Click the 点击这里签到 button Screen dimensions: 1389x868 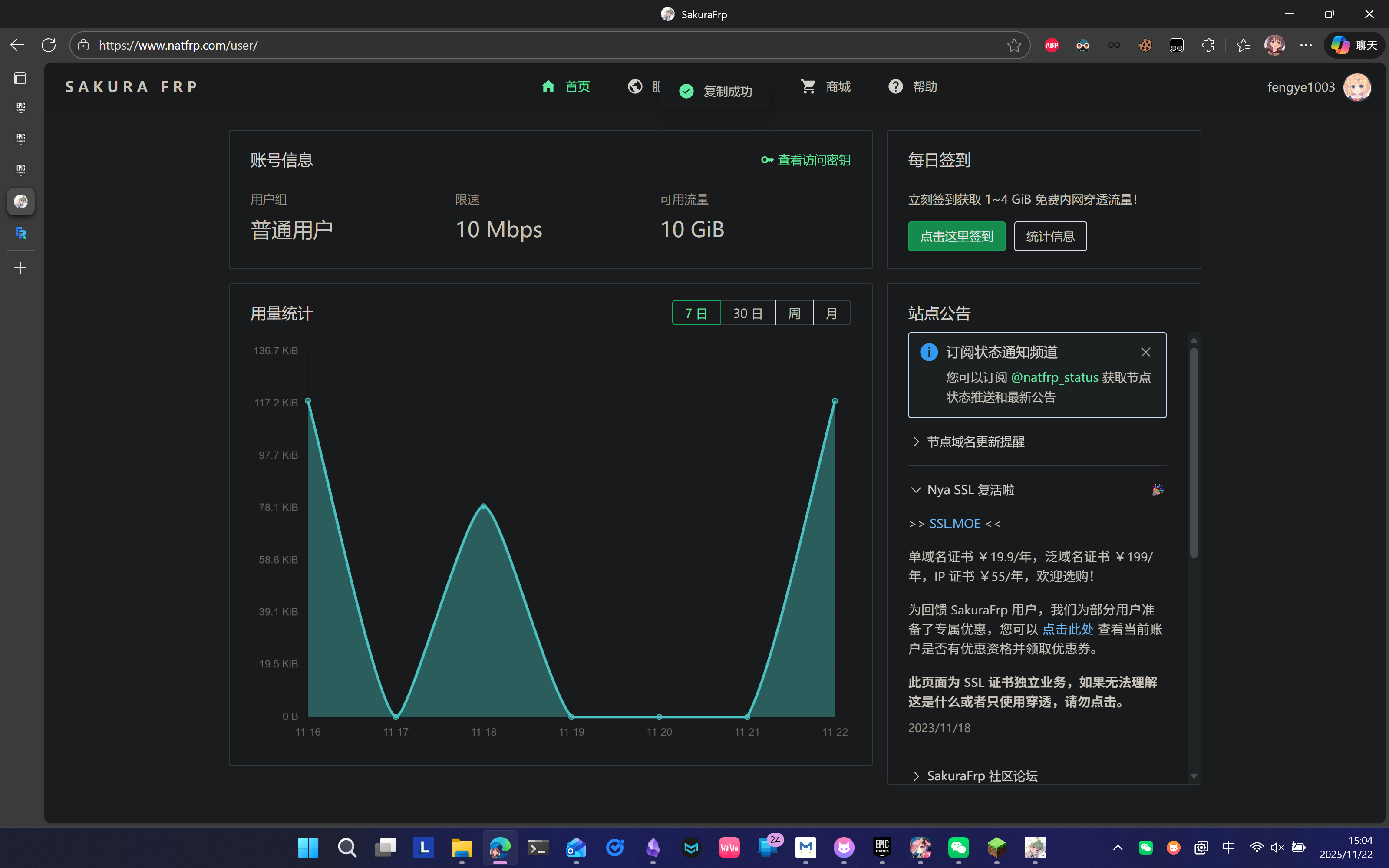pos(956,237)
